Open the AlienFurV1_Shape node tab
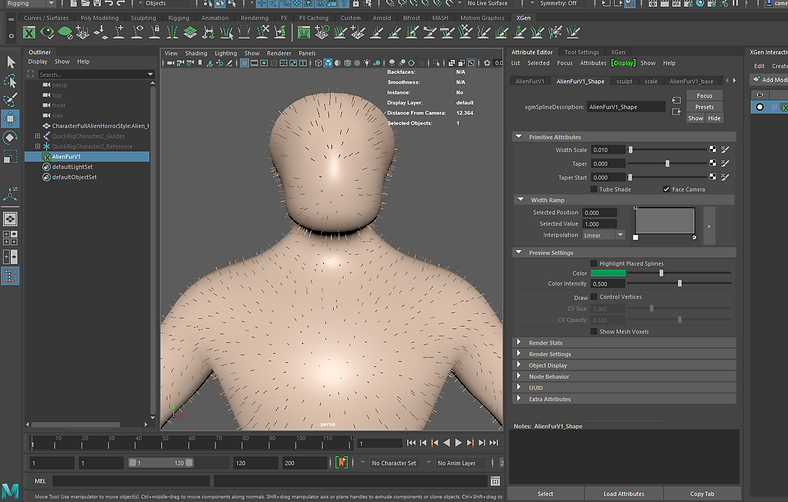The height and width of the screenshot is (502, 788). [x=580, y=81]
